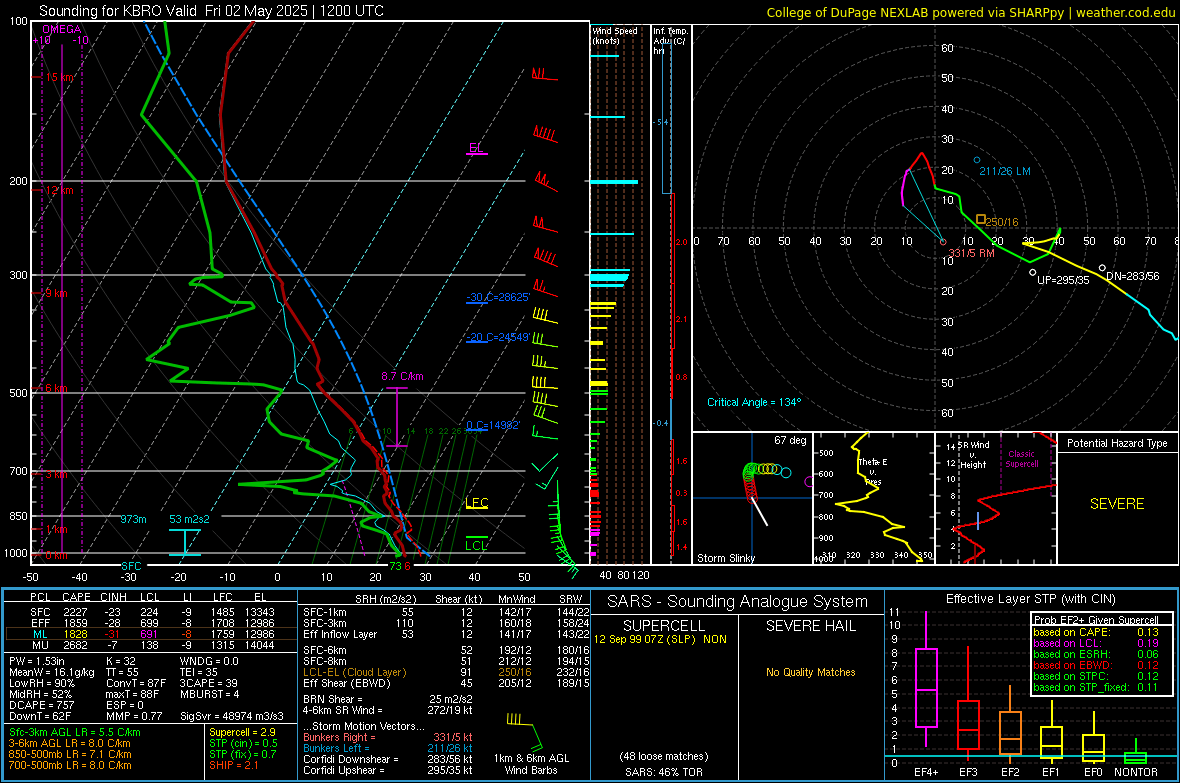Click the OMEGA label at top left
1180x783 pixels.
click(62, 29)
